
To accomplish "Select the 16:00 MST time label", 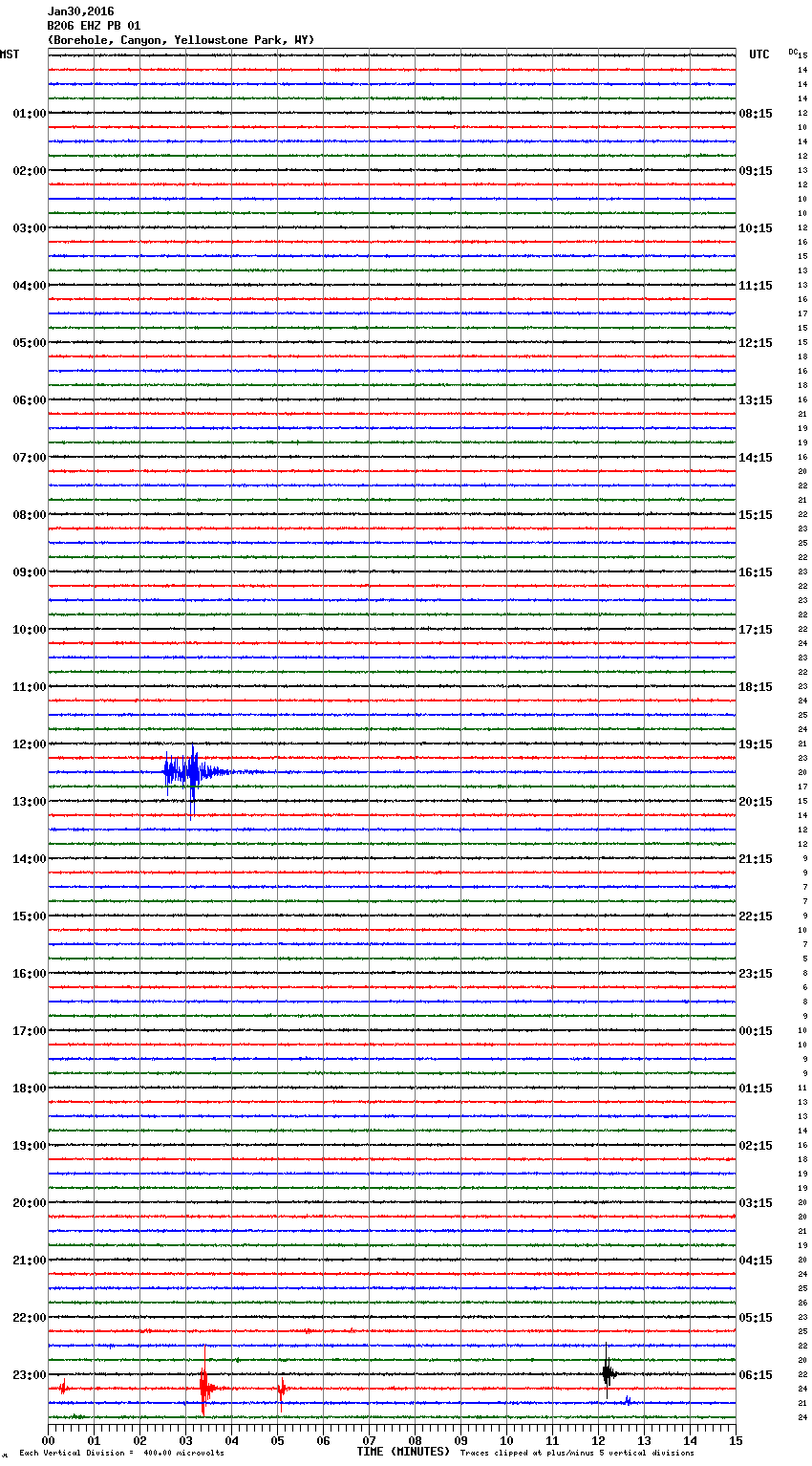I will tap(29, 974).
